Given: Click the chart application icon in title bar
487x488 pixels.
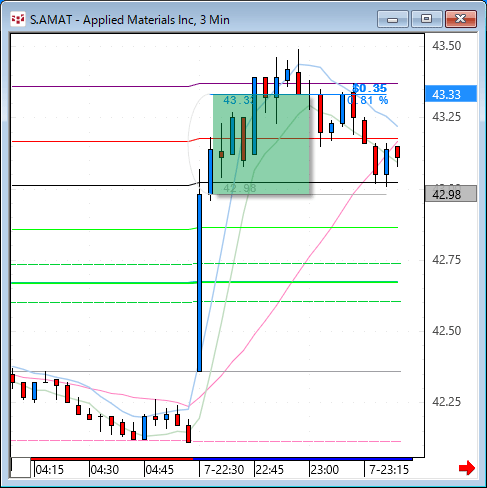Looking at the screenshot, I should [x=18, y=19].
